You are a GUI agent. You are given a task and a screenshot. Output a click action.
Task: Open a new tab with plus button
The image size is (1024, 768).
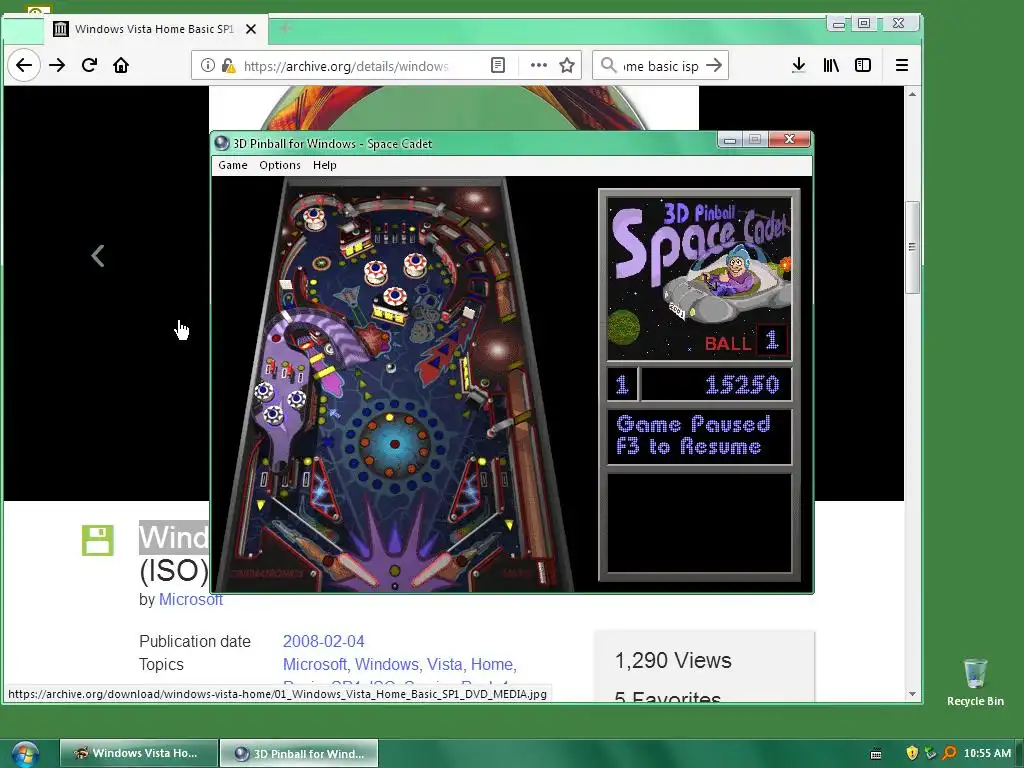(285, 28)
